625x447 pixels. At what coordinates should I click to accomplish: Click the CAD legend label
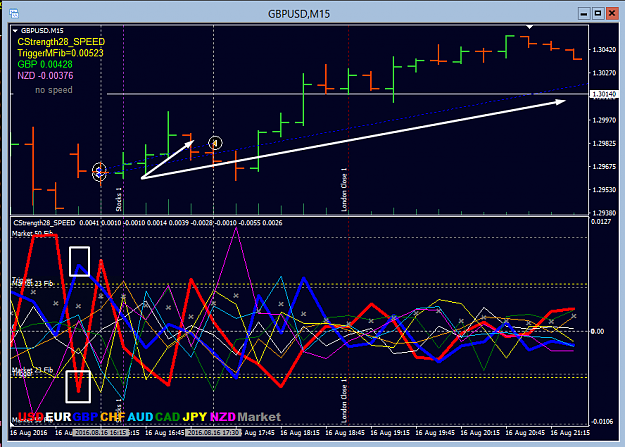click(168, 417)
